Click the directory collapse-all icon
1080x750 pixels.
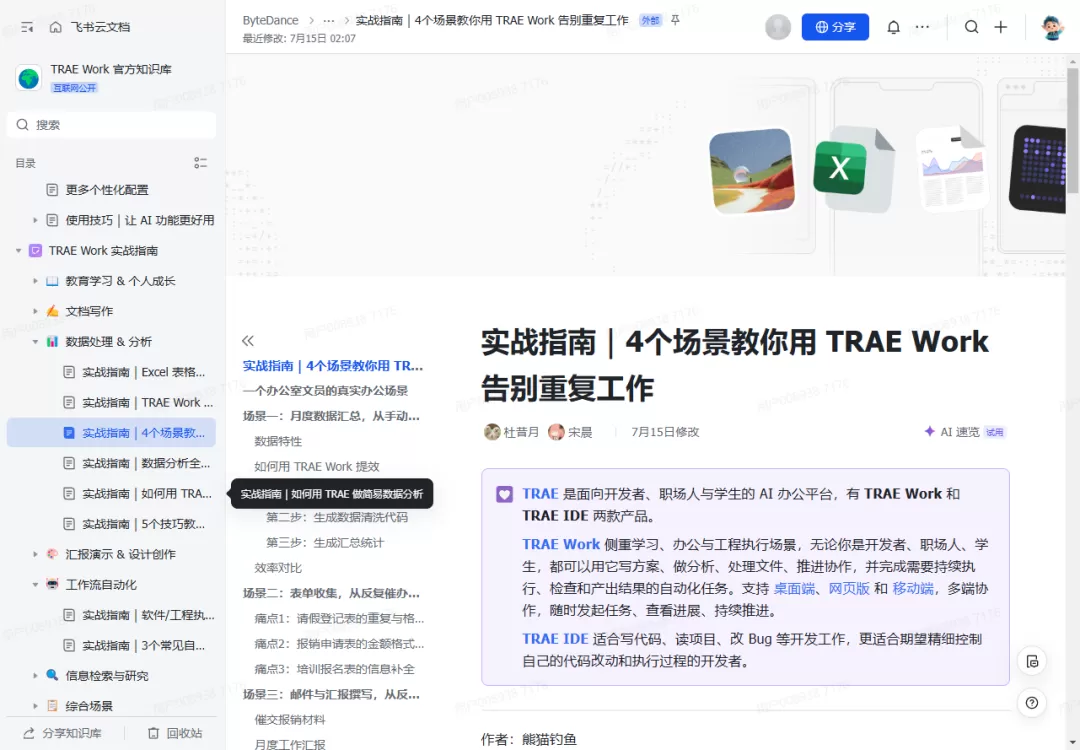(x=200, y=163)
